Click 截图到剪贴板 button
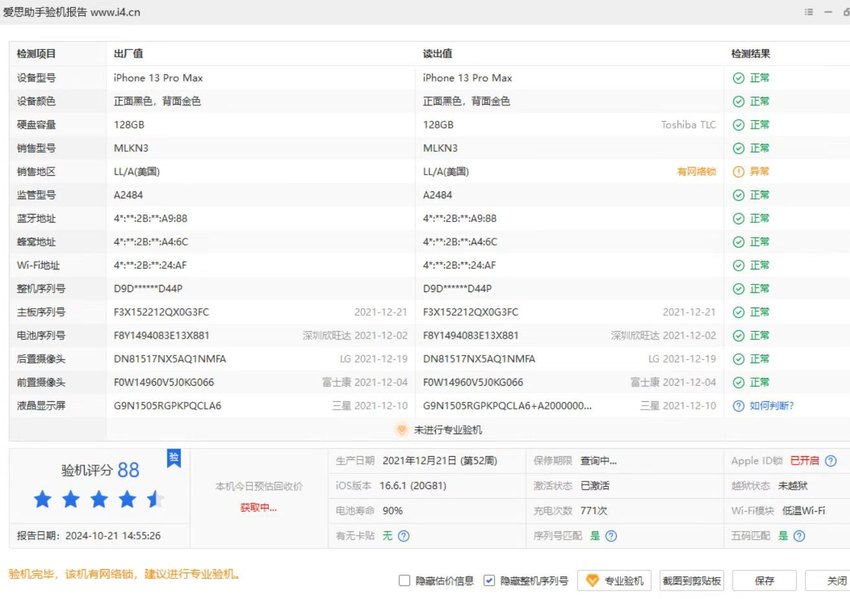The image size is (850, 599). (x=692, y=581)
